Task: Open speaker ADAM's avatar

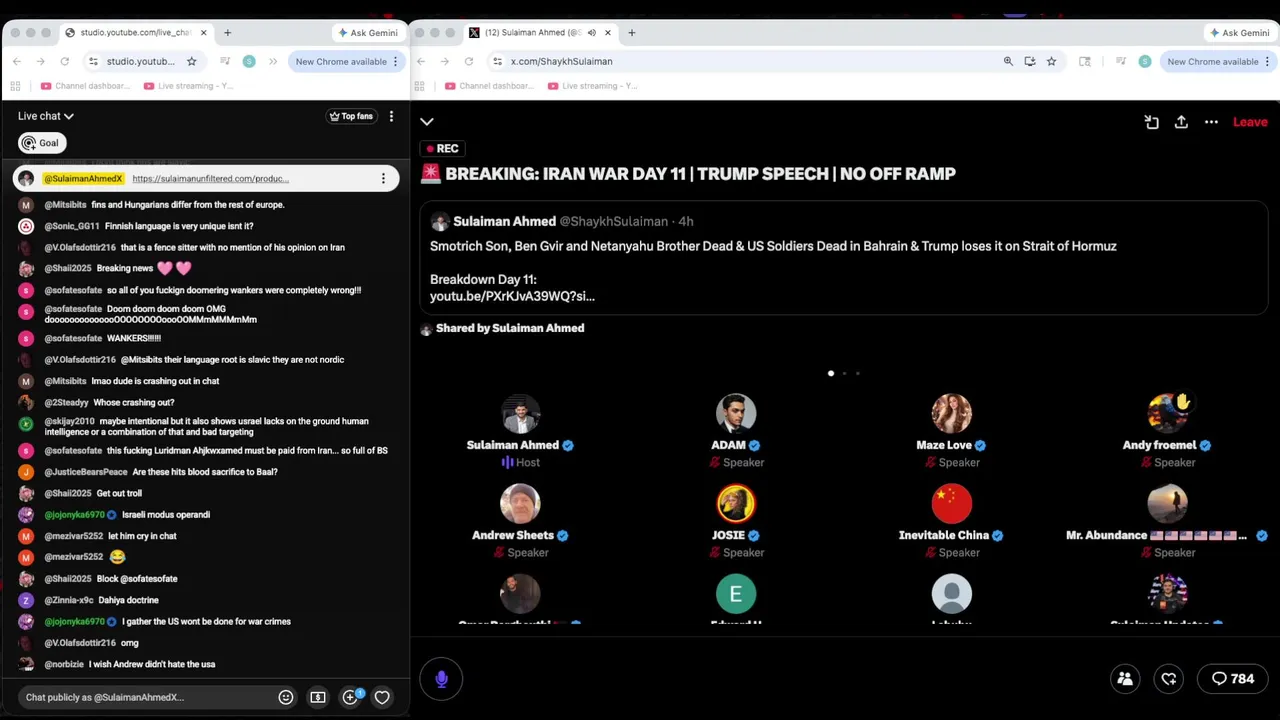Action: [736, 414]
